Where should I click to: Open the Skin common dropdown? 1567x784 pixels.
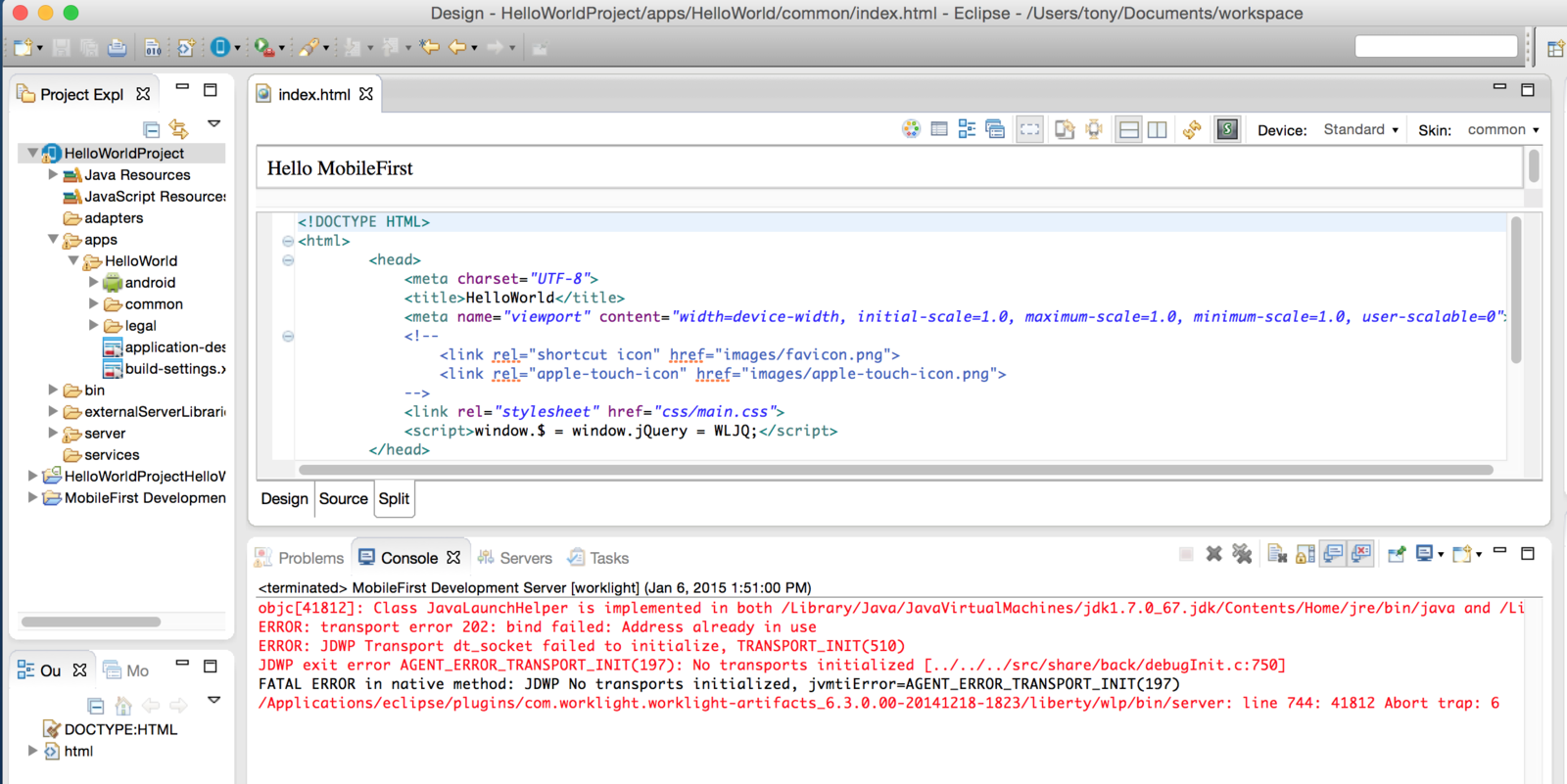[1503, 129]
